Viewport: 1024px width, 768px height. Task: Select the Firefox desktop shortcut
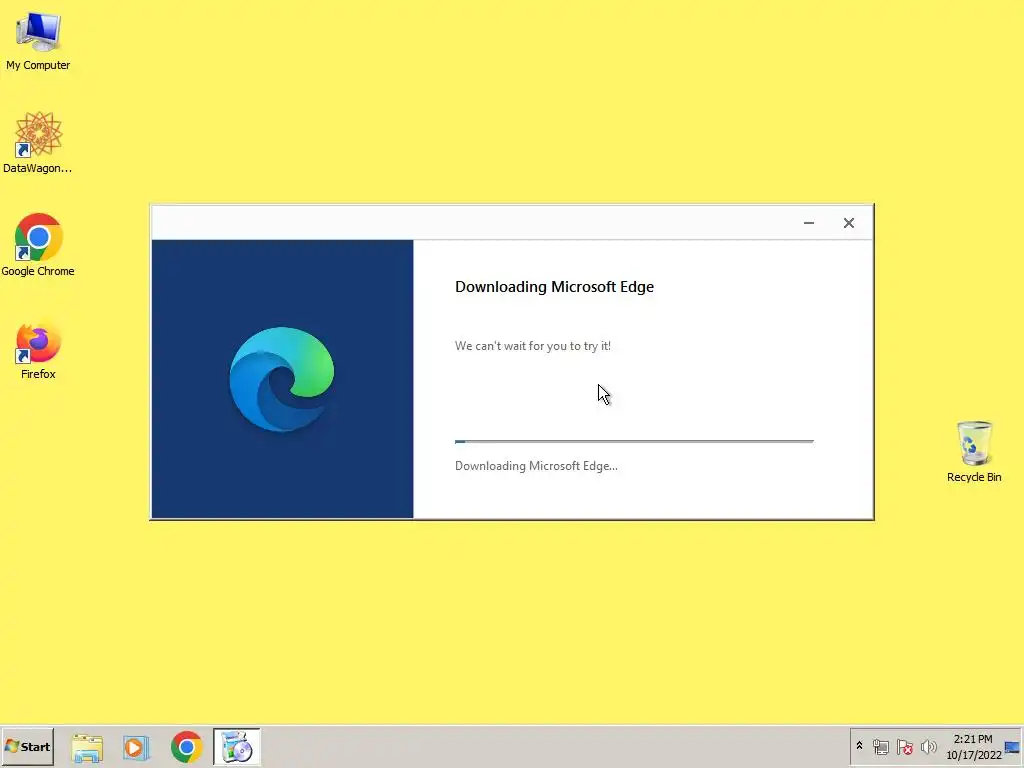(x=38, y=351)
